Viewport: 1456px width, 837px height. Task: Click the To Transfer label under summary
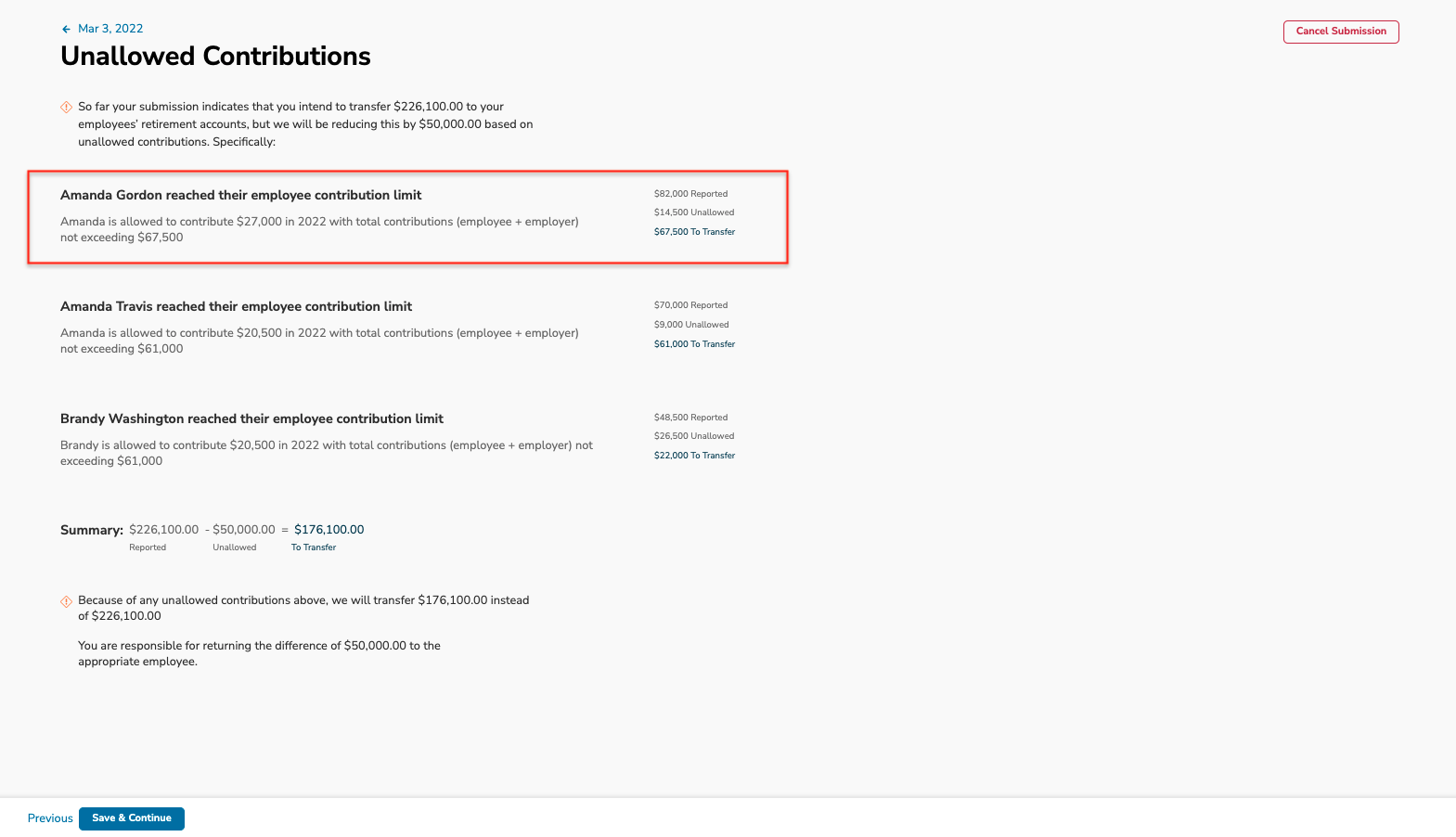pos(314,547)
